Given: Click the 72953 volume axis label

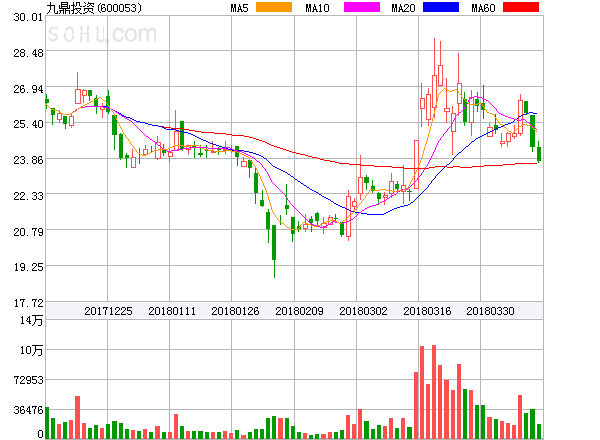Looking at the screenshot, I should click(28, 380).
